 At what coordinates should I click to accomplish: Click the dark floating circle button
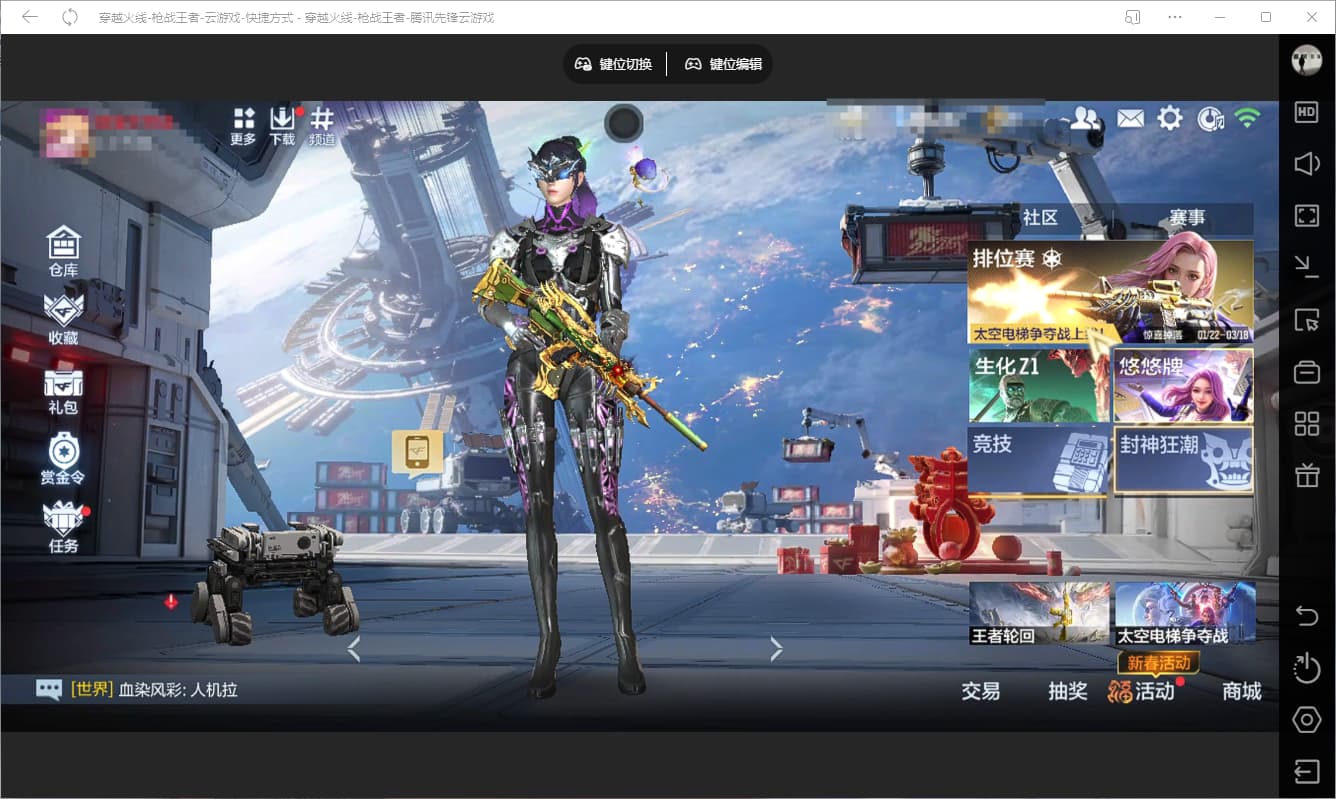(x=624, y=124)
